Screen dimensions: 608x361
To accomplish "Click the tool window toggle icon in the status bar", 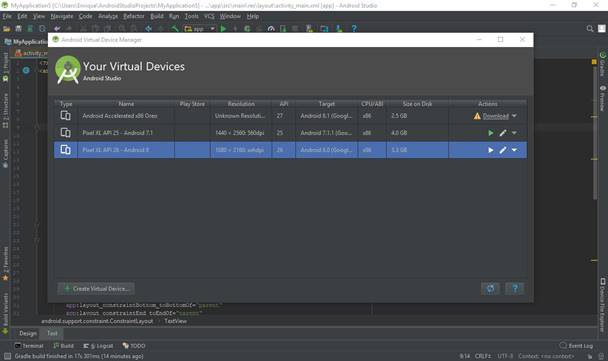I will click(x=7, y=356).
